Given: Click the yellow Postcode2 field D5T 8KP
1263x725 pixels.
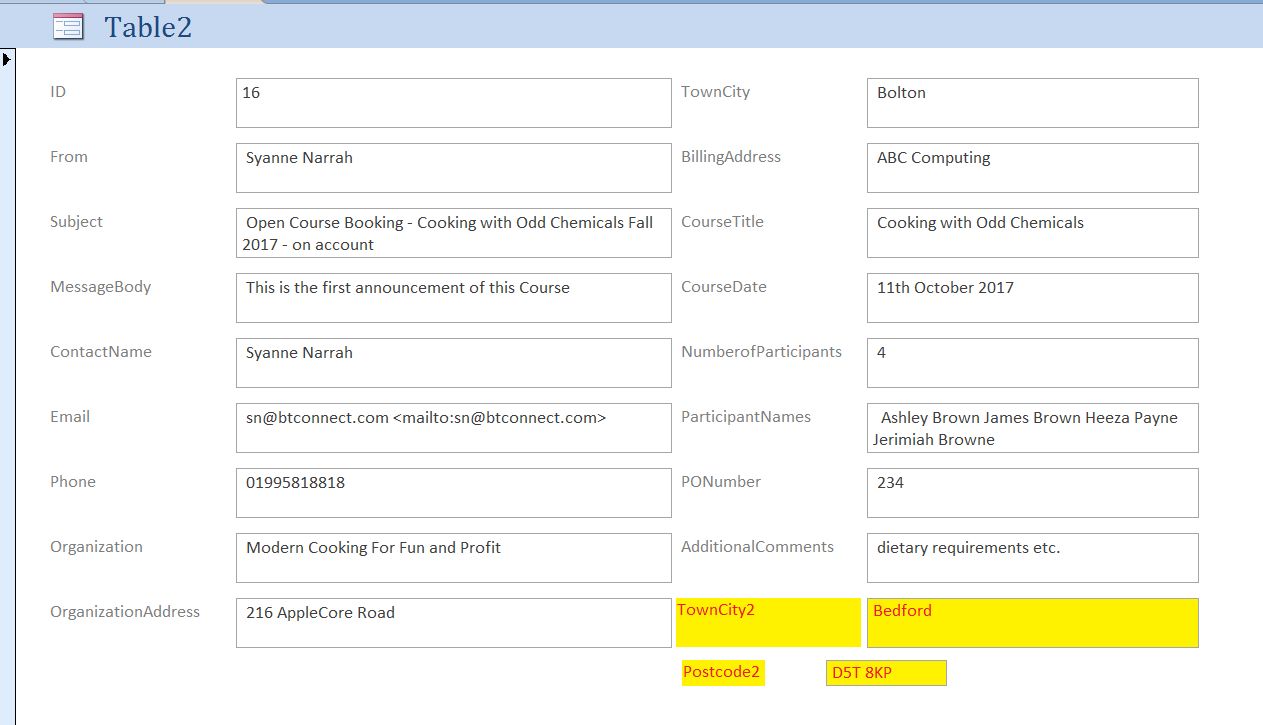Looking at the screenshot, I should pyautogui.click(x=886, y=673).
